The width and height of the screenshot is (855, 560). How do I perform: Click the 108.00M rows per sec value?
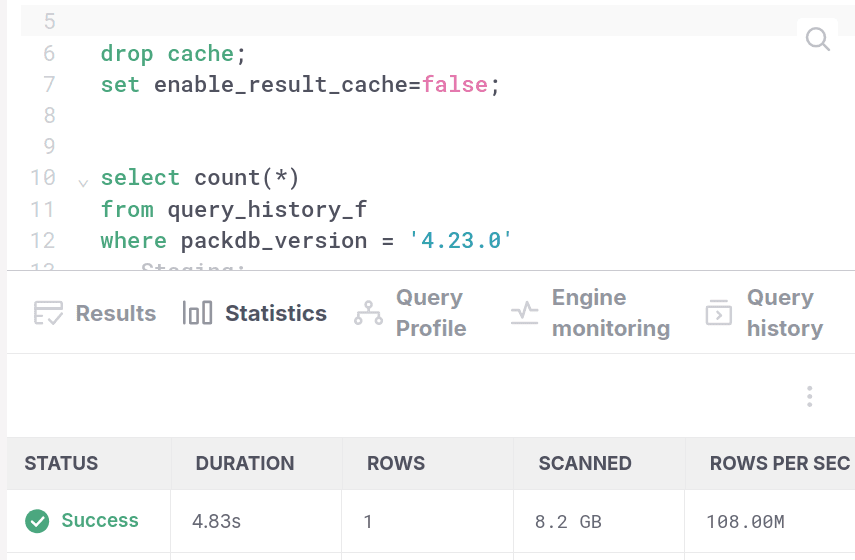[745, 522]
